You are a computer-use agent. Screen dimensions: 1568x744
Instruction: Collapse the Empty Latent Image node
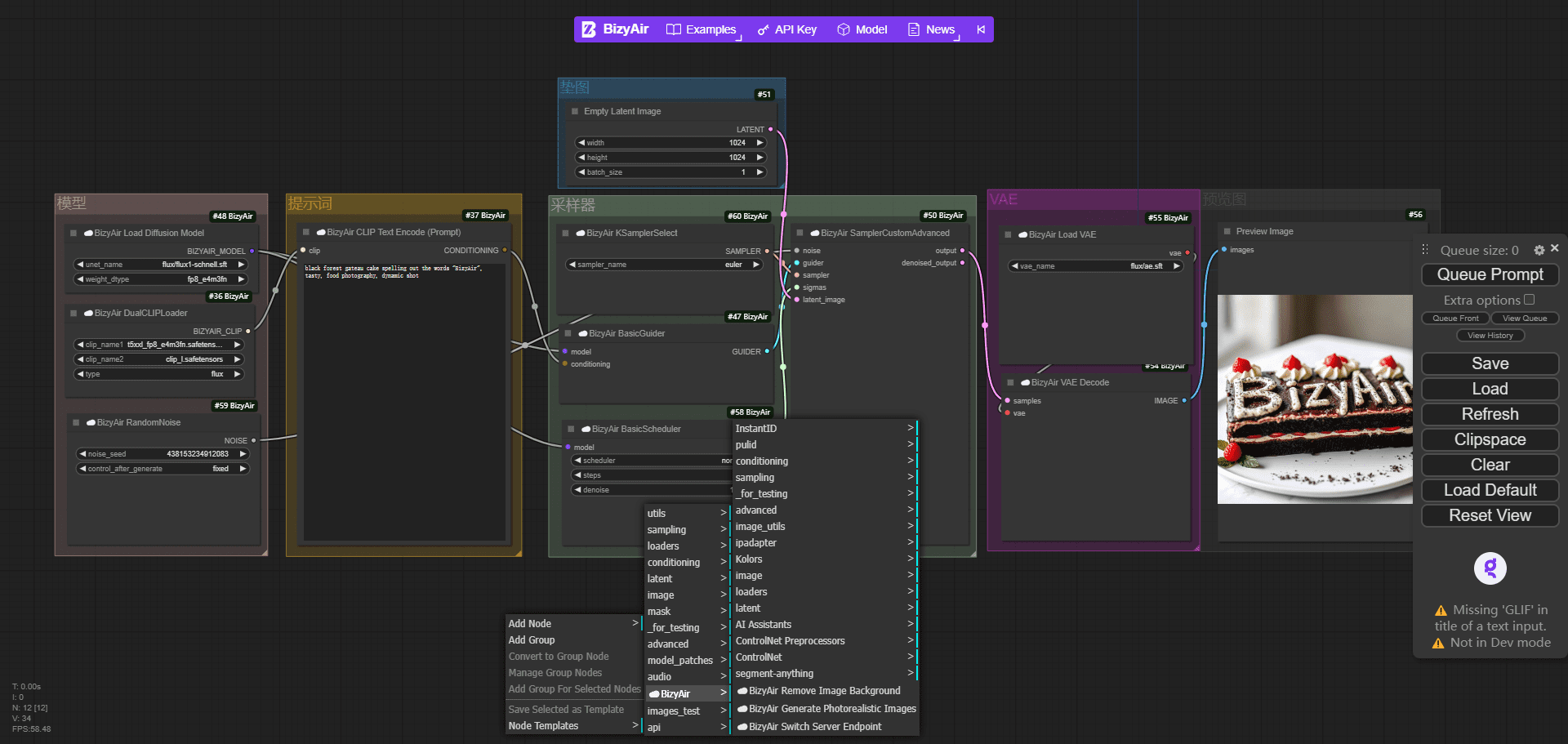pos(575,111)
